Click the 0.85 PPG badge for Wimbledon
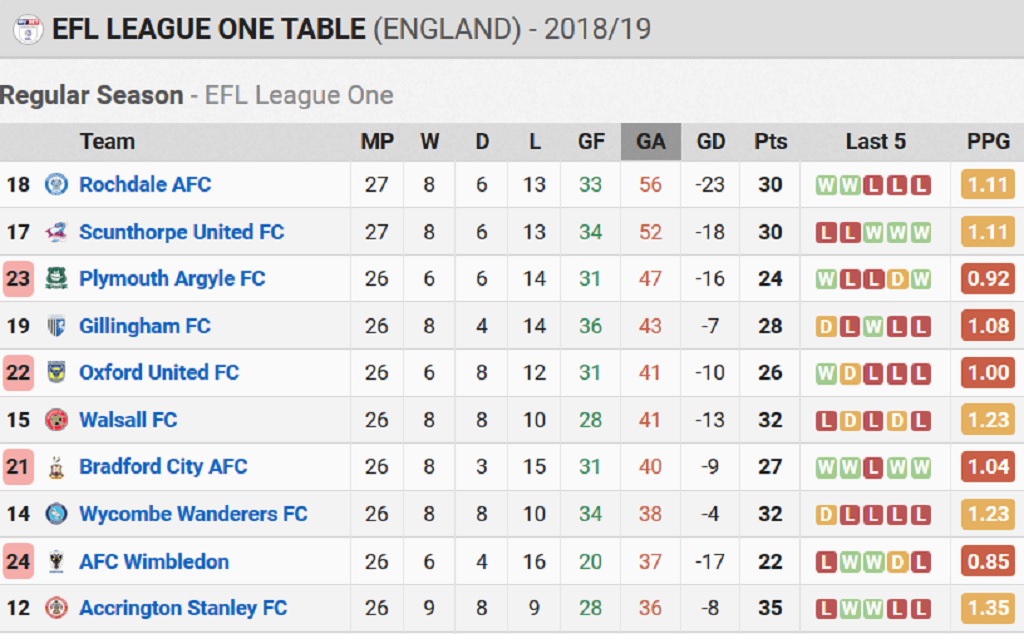The width and height of the screenshot is (1024, 634). [x=988, y=562]
